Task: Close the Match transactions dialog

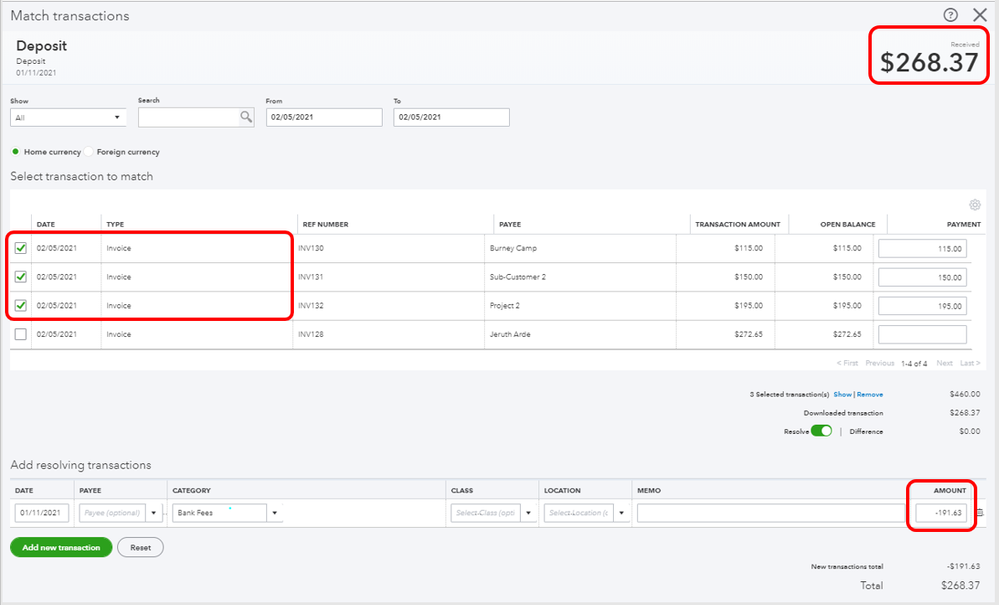Action: pyautogui.click(x=980, y=15)
